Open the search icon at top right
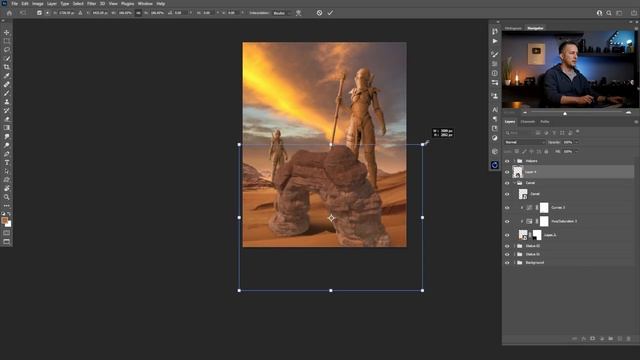The height and width of the screenshot is (360, 640). (609, 13)
